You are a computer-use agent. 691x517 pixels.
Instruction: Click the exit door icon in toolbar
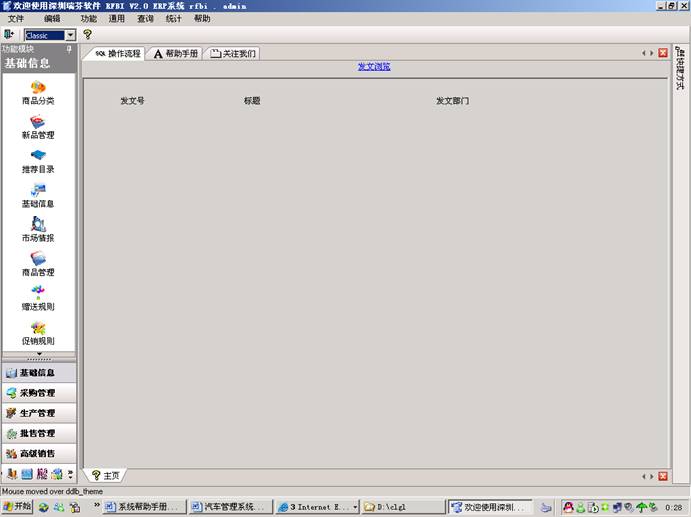coord(10,35)
